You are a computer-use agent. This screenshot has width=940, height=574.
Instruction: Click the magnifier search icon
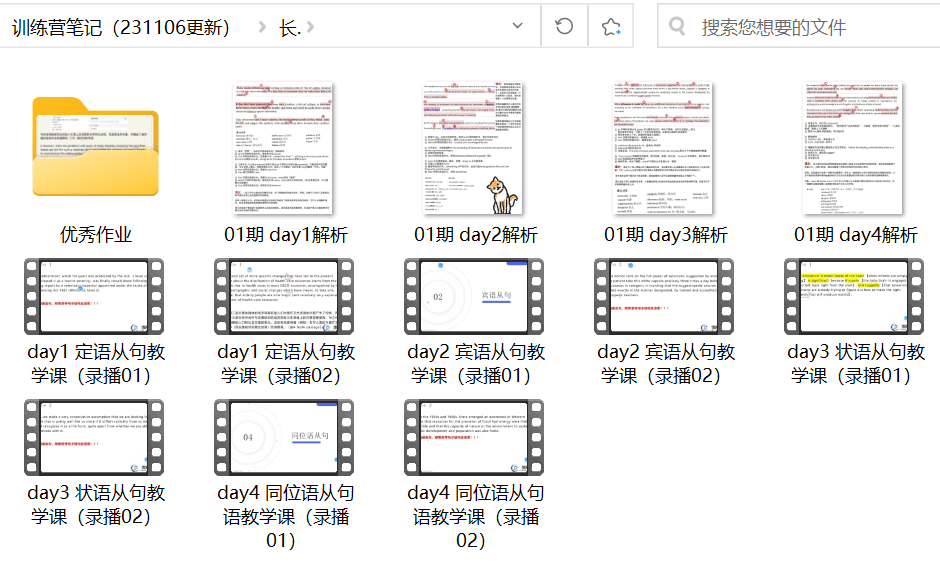pyautogui.click(x=677, y=27)
